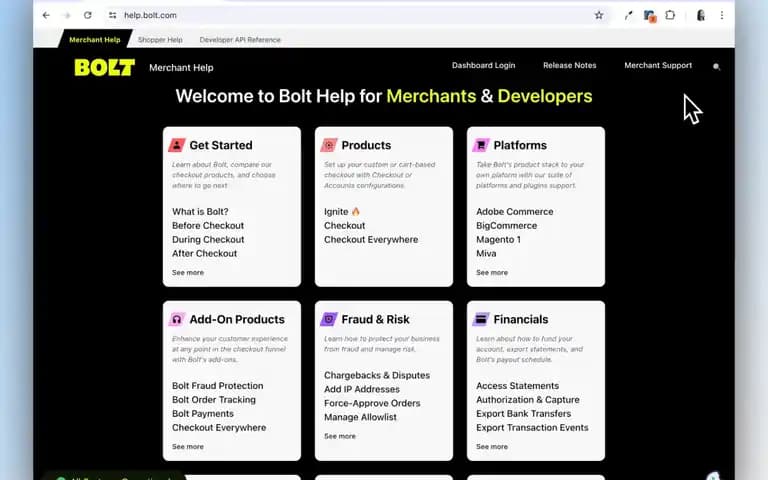Switch to the Shopper Help tab
Viewport: 768px width, 480px height.
coord(160,40)
